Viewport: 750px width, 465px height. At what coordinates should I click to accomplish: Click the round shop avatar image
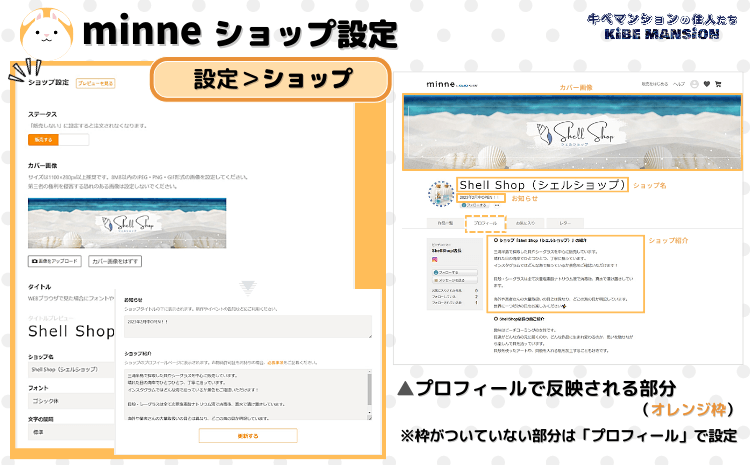pos(441,194)
